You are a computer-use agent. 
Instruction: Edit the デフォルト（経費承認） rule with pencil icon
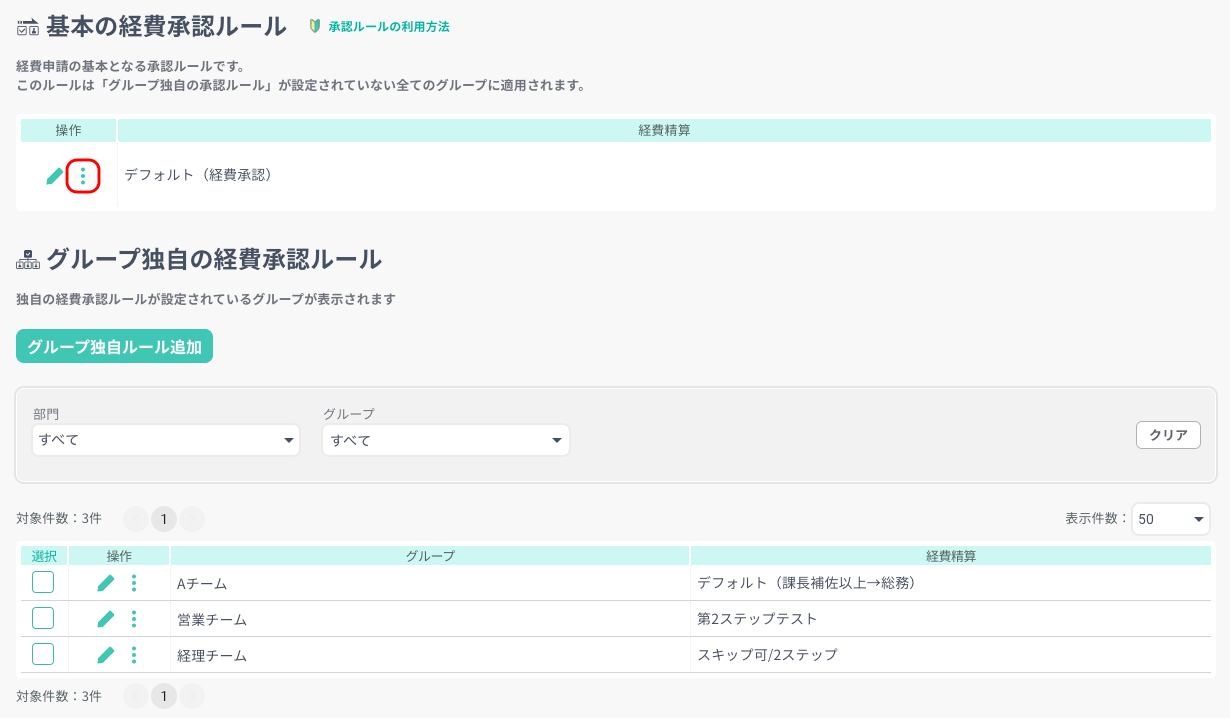[55, 176]
